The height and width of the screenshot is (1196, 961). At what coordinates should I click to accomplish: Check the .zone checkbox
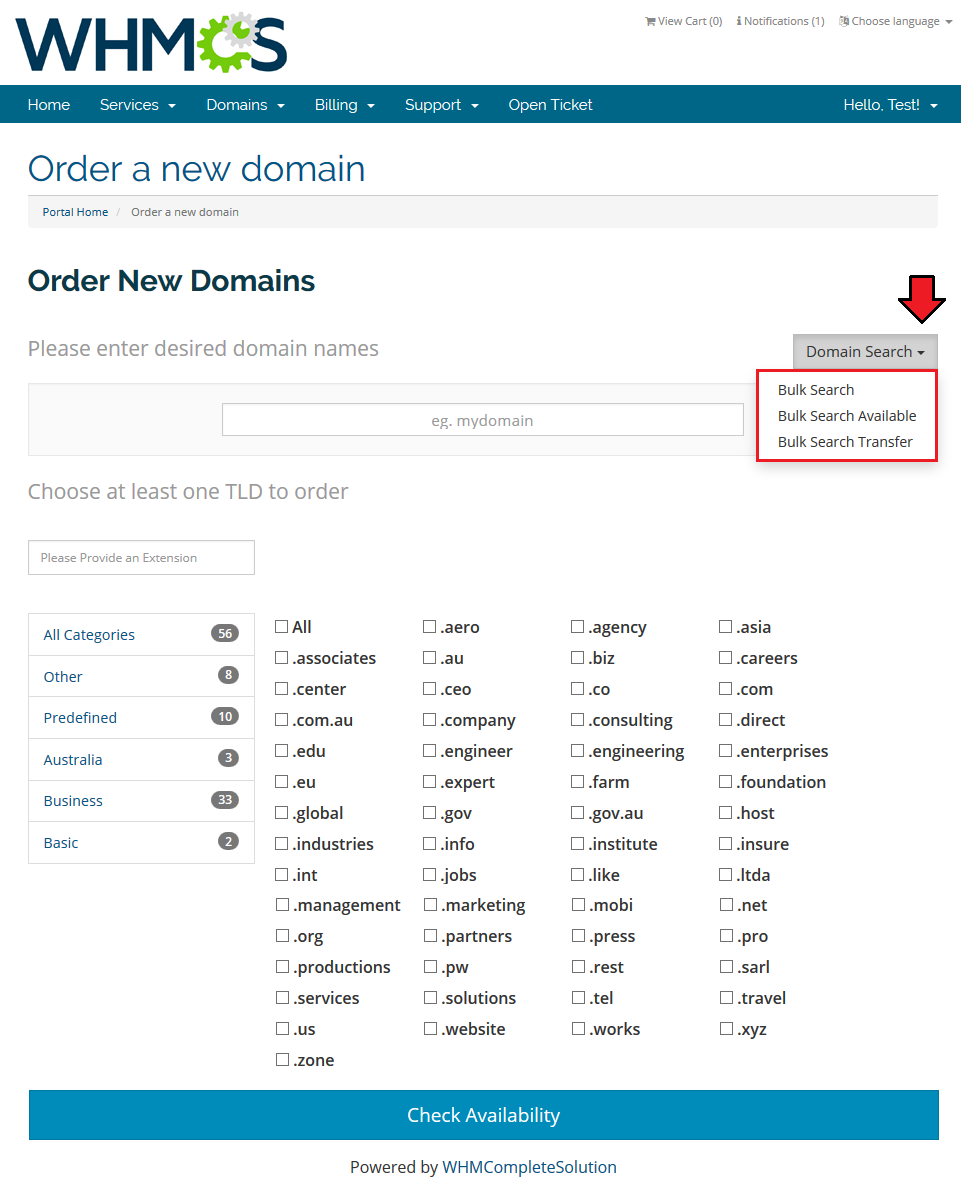click(282, 1059)
